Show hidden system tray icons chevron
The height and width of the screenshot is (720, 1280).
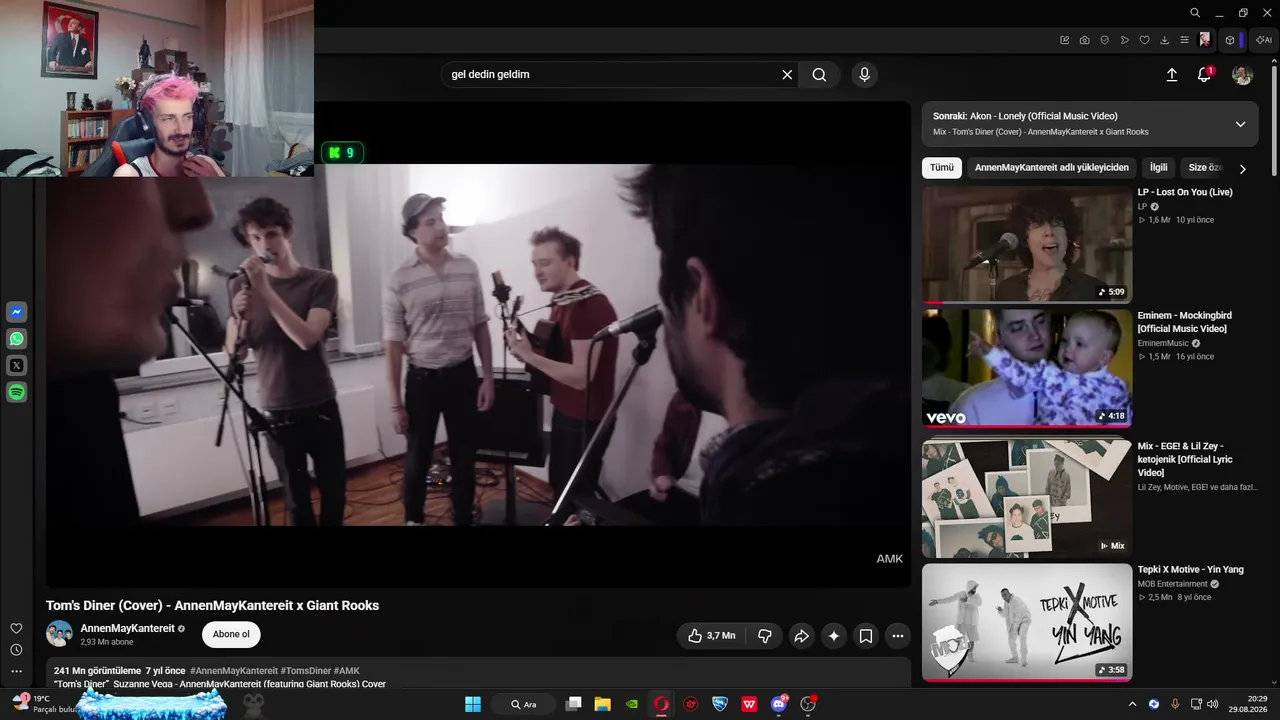point(1132,704)
